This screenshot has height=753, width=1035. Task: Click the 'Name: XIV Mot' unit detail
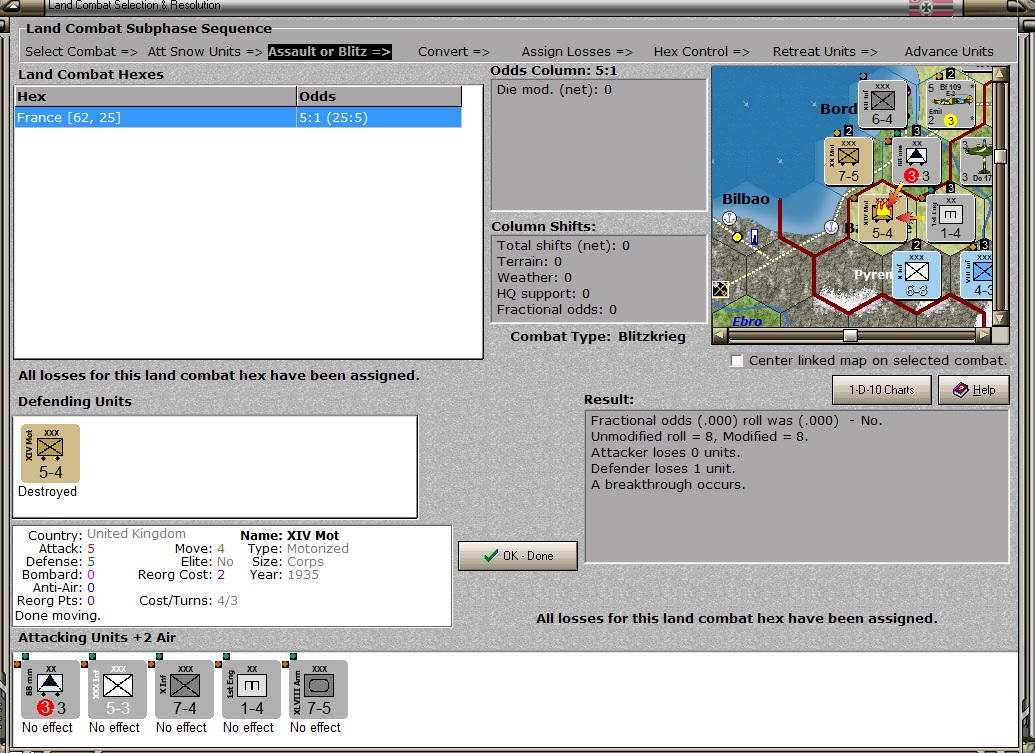pos(289,535)
